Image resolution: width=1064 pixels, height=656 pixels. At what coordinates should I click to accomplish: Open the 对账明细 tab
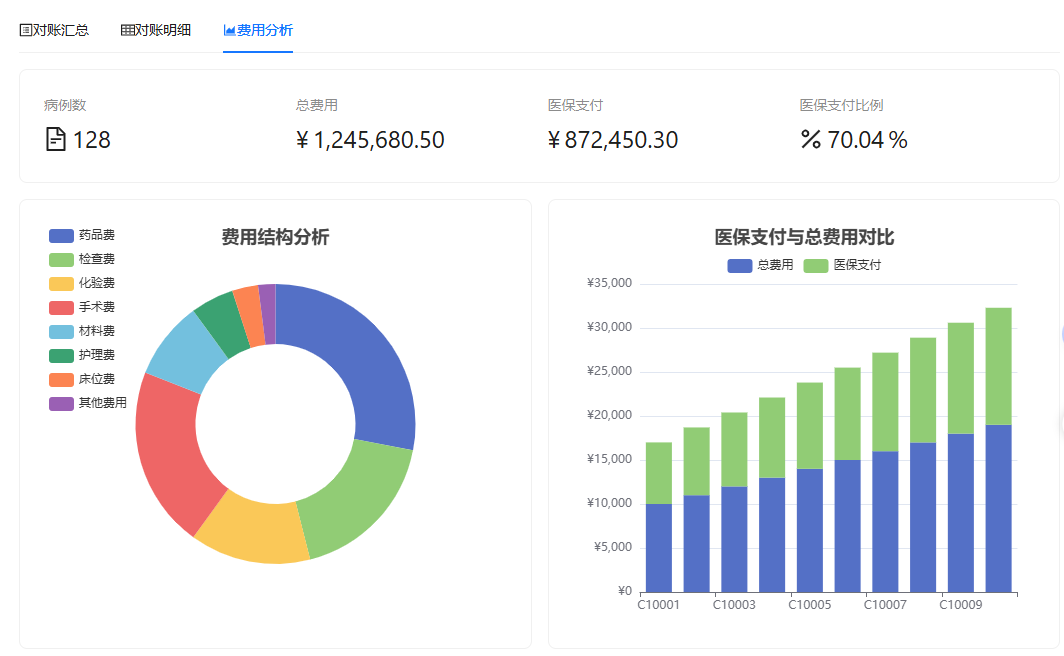point(155,30)
